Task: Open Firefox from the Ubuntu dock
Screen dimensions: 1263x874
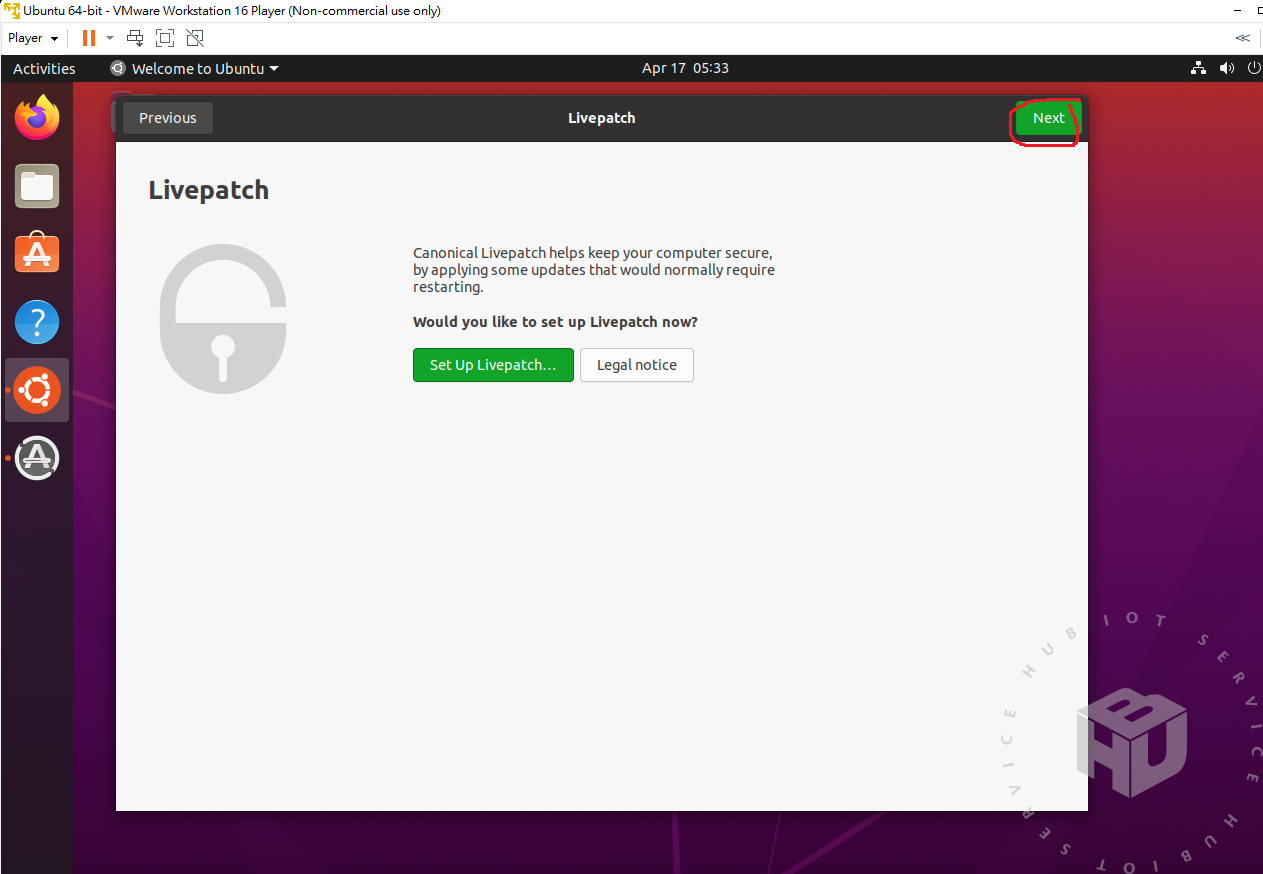Action: point(37,118)
